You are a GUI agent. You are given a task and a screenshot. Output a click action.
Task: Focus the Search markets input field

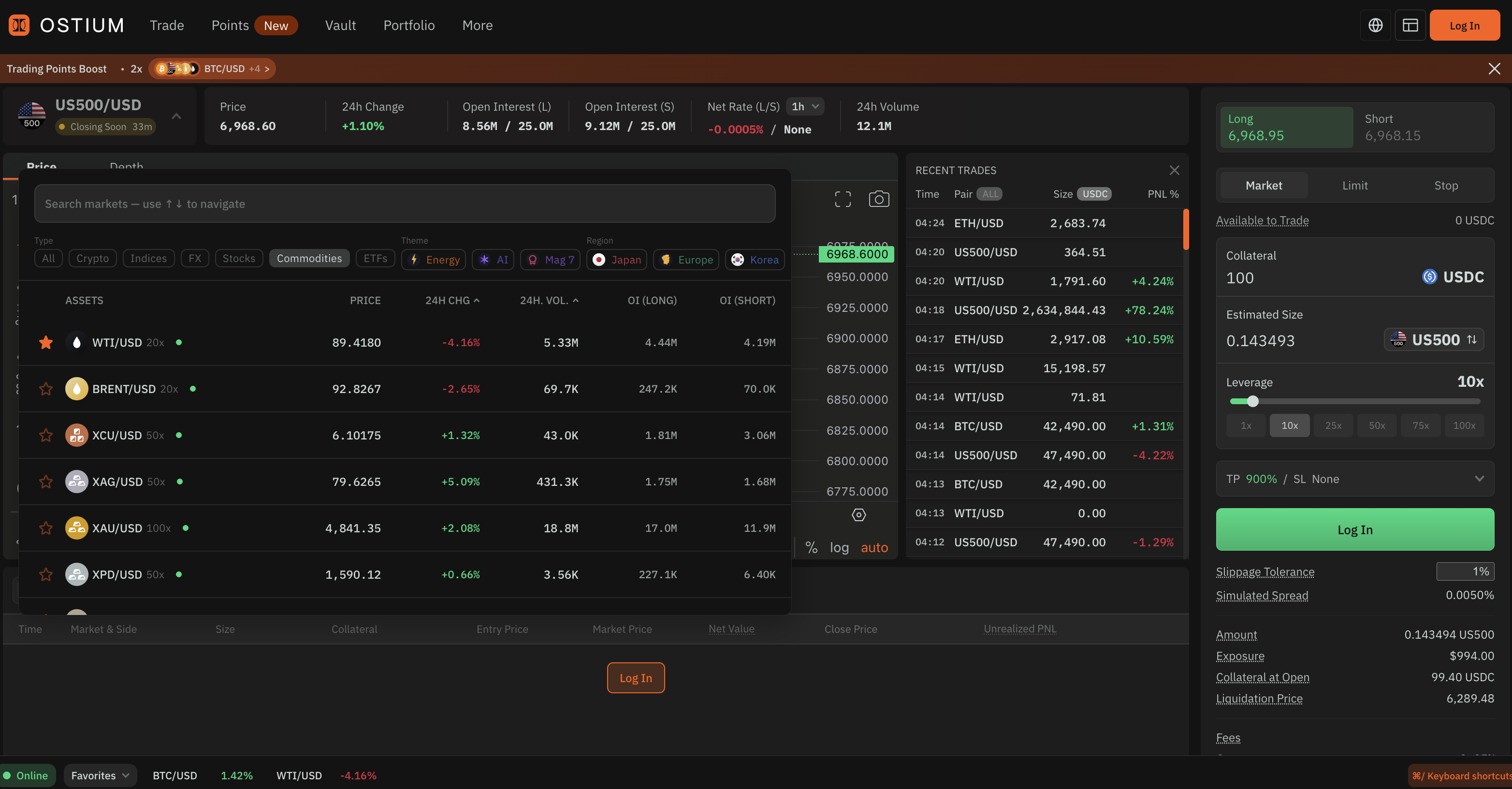pos(405,204)
